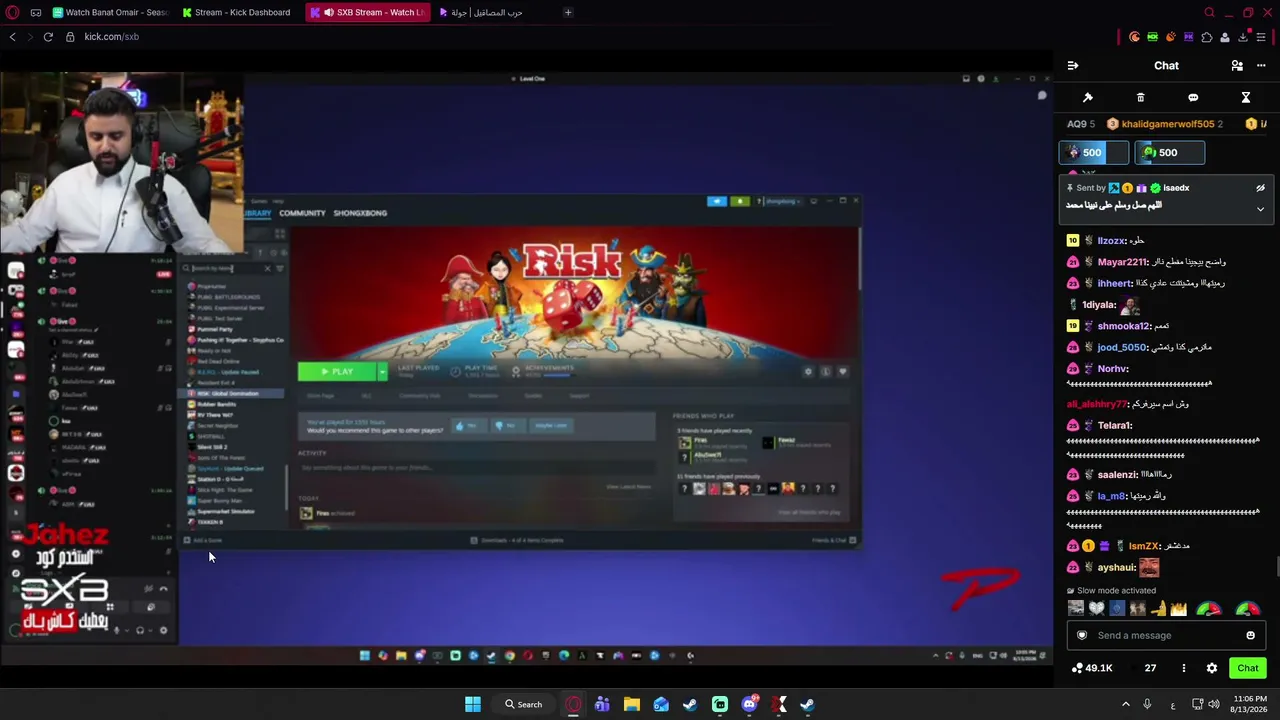Collapse the chat panel with the arrow icon
1280x720 pixels.
pyautogui.click(x=1073, y=66)
